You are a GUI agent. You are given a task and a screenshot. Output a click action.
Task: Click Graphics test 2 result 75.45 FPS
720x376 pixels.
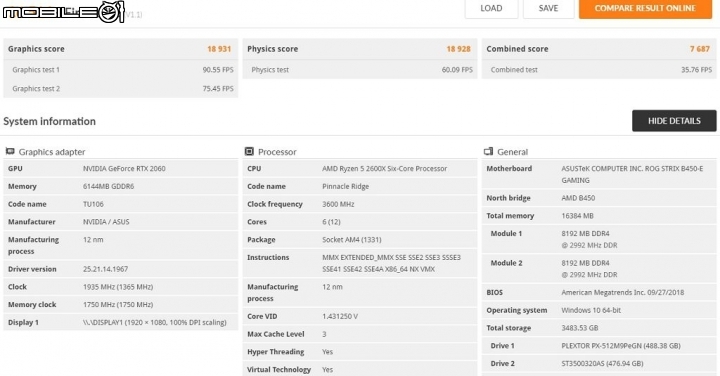coord(218,89)
